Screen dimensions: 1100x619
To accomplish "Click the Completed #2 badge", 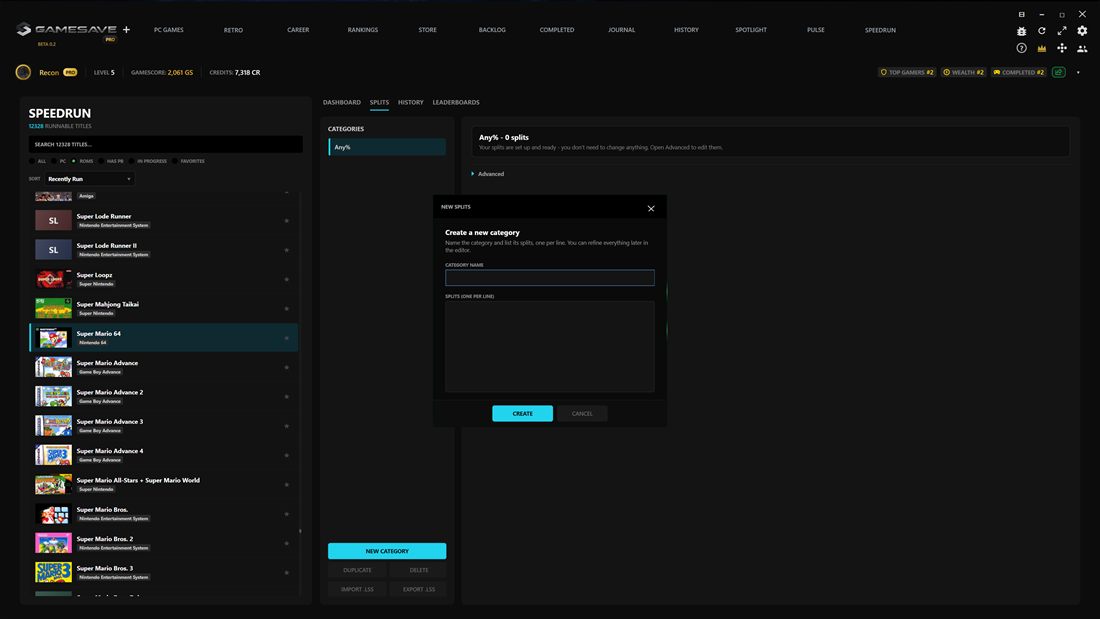I will (x=1019, y=72).
